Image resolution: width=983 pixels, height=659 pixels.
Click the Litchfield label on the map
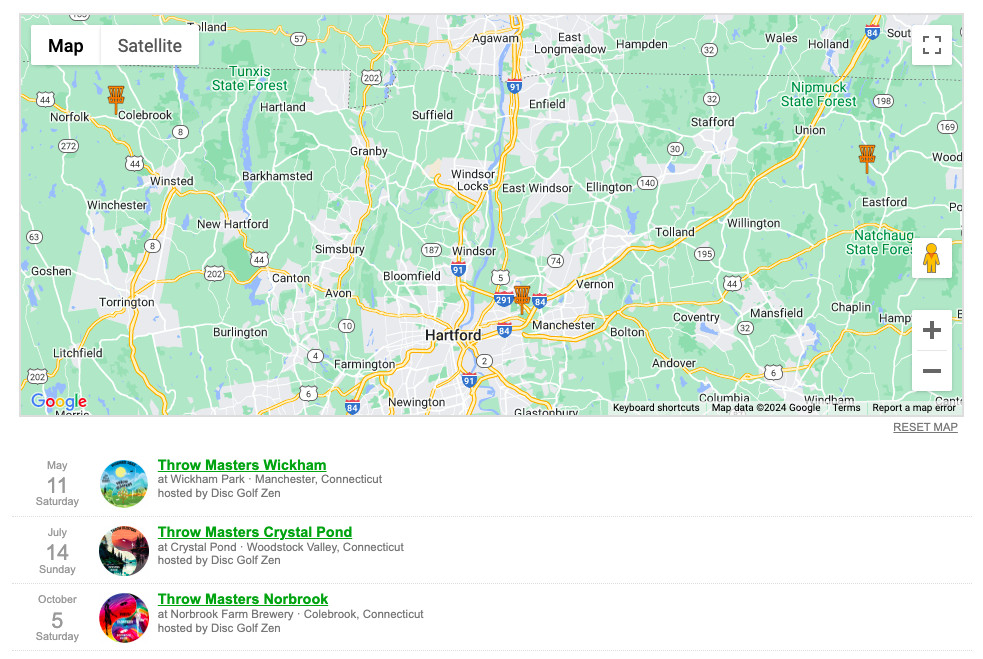coord(78,353)
